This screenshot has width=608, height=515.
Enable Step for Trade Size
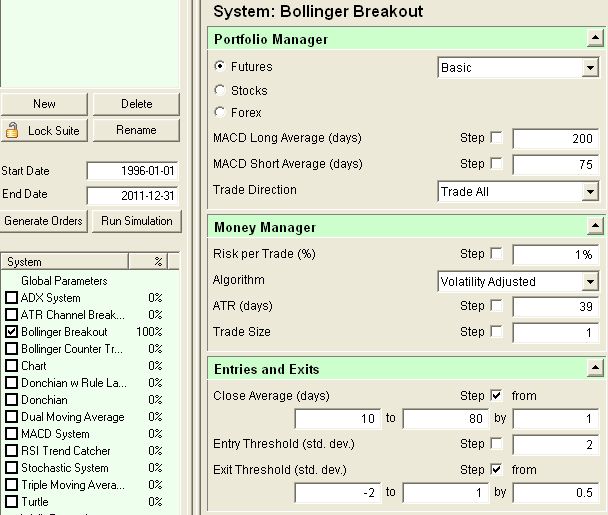pos(496,331)
